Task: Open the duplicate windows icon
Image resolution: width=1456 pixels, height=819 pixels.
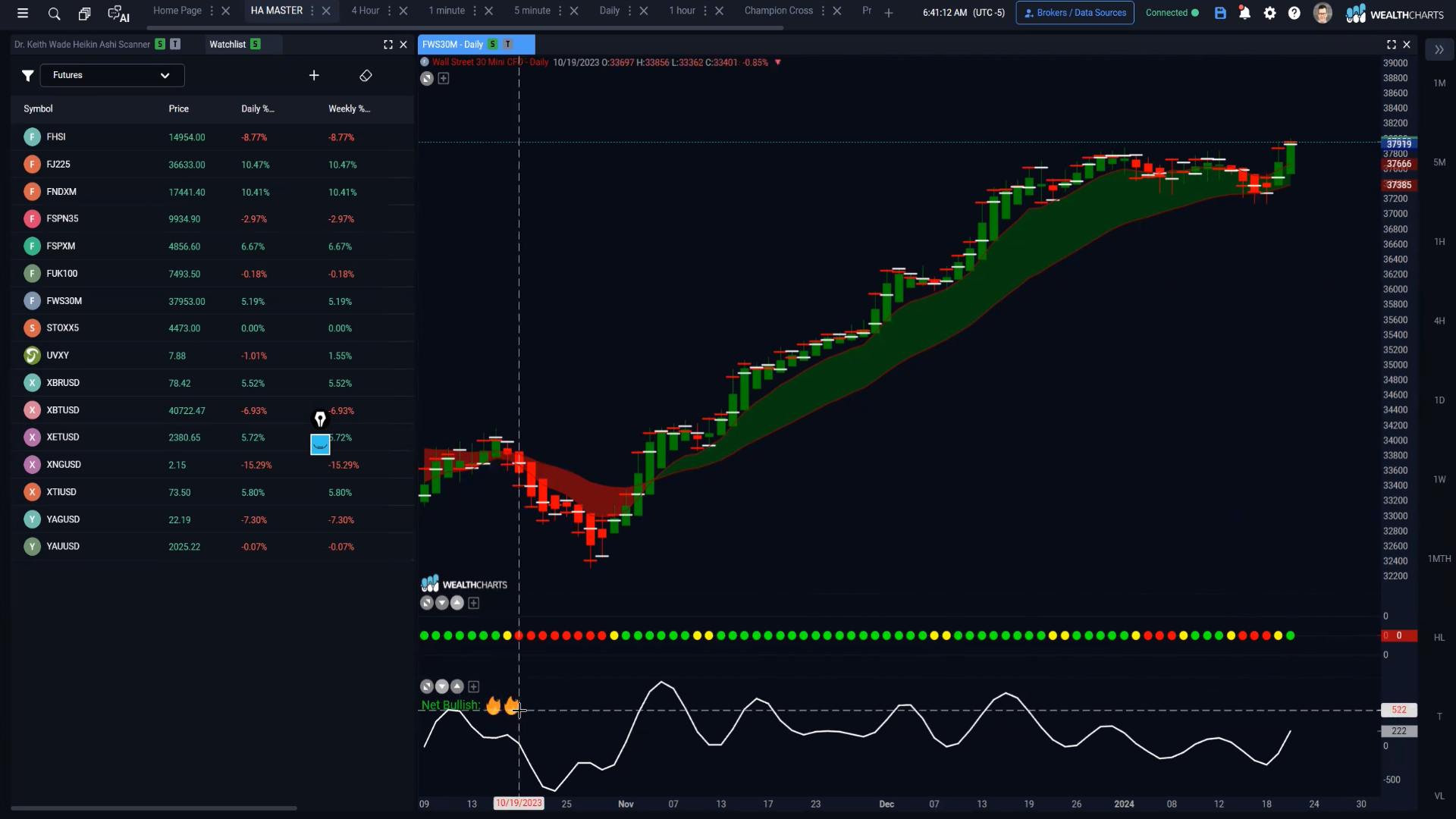Action: [x=84, y=14]
